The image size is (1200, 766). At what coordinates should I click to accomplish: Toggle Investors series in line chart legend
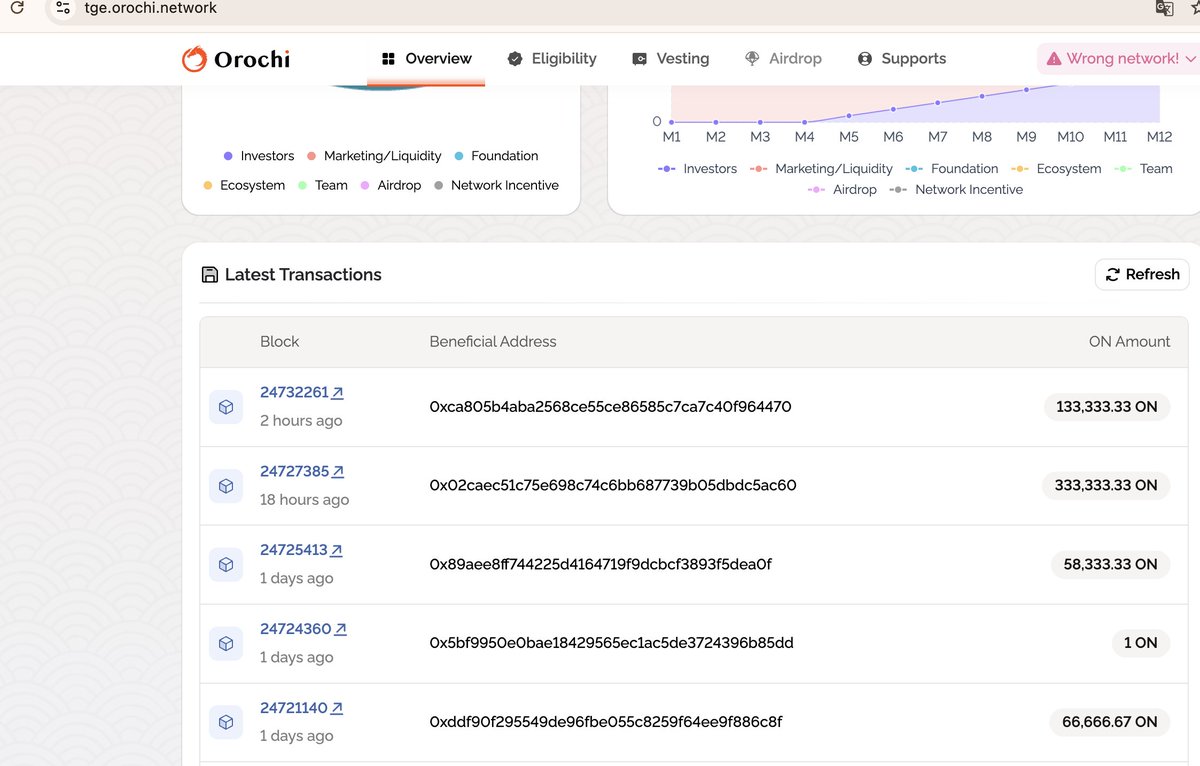click(x=697, y=169)
